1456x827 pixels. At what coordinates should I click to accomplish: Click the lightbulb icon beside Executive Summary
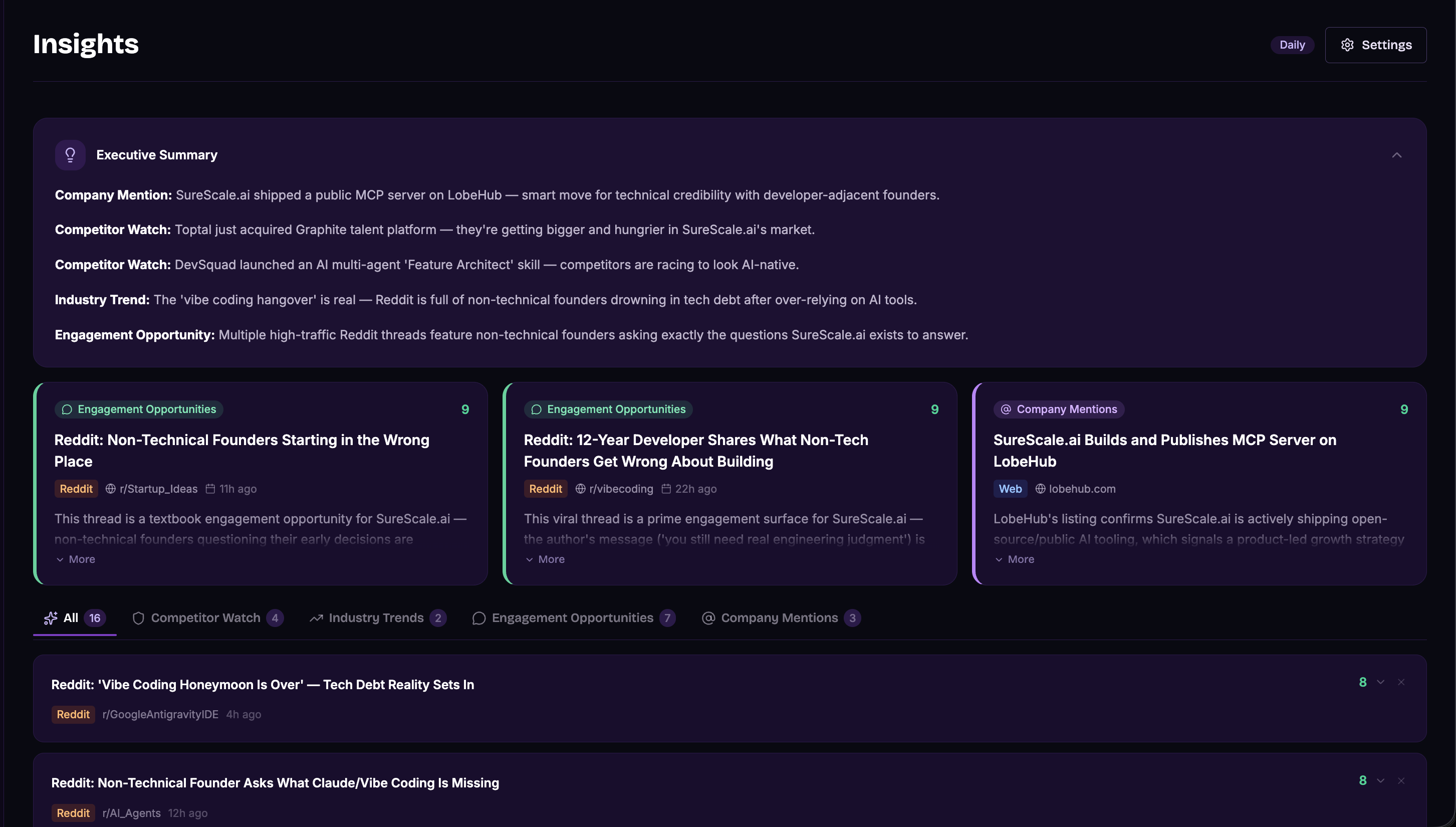coord(70,154)
